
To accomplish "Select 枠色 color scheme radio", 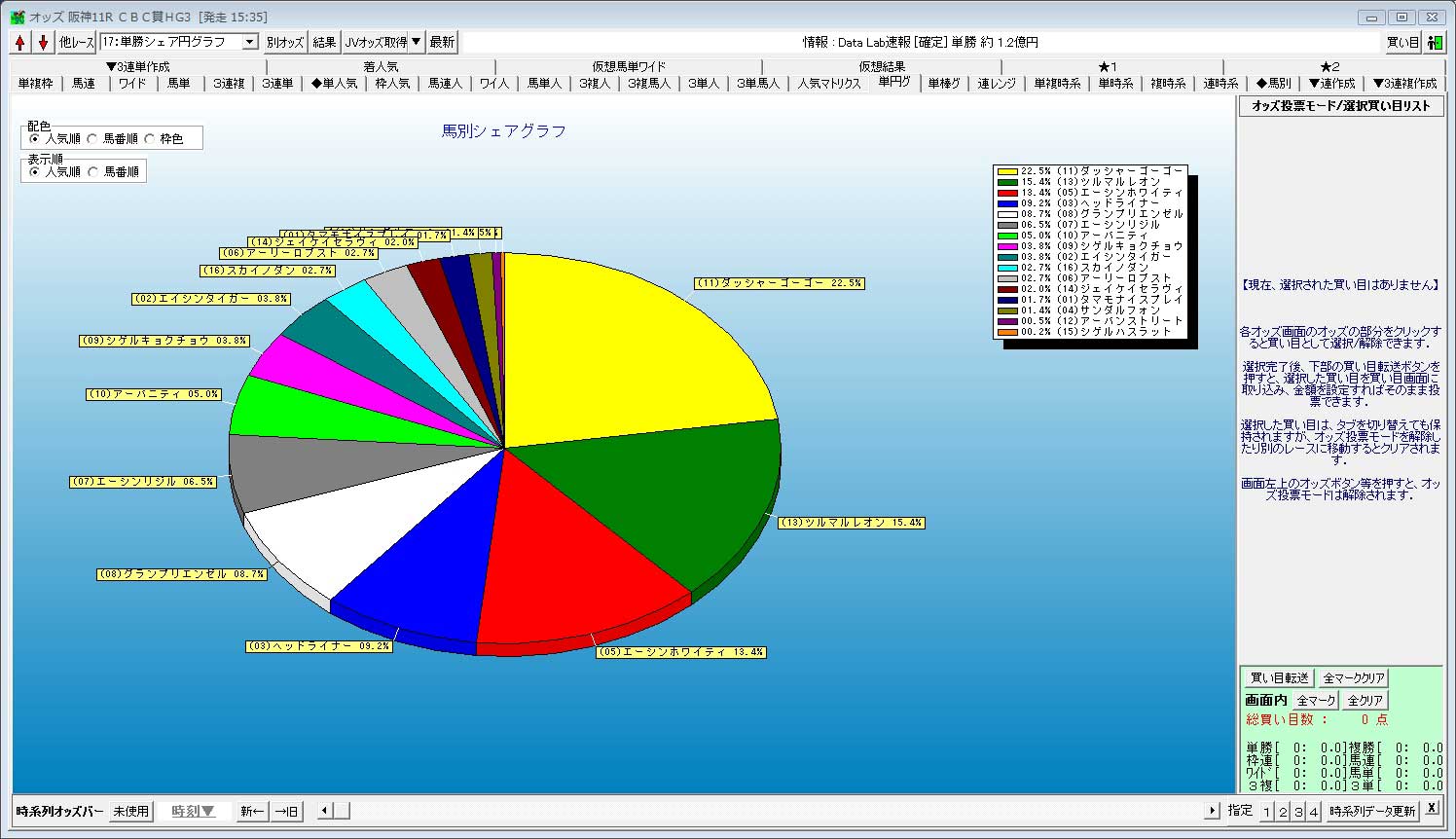I will tap(150, 139).
